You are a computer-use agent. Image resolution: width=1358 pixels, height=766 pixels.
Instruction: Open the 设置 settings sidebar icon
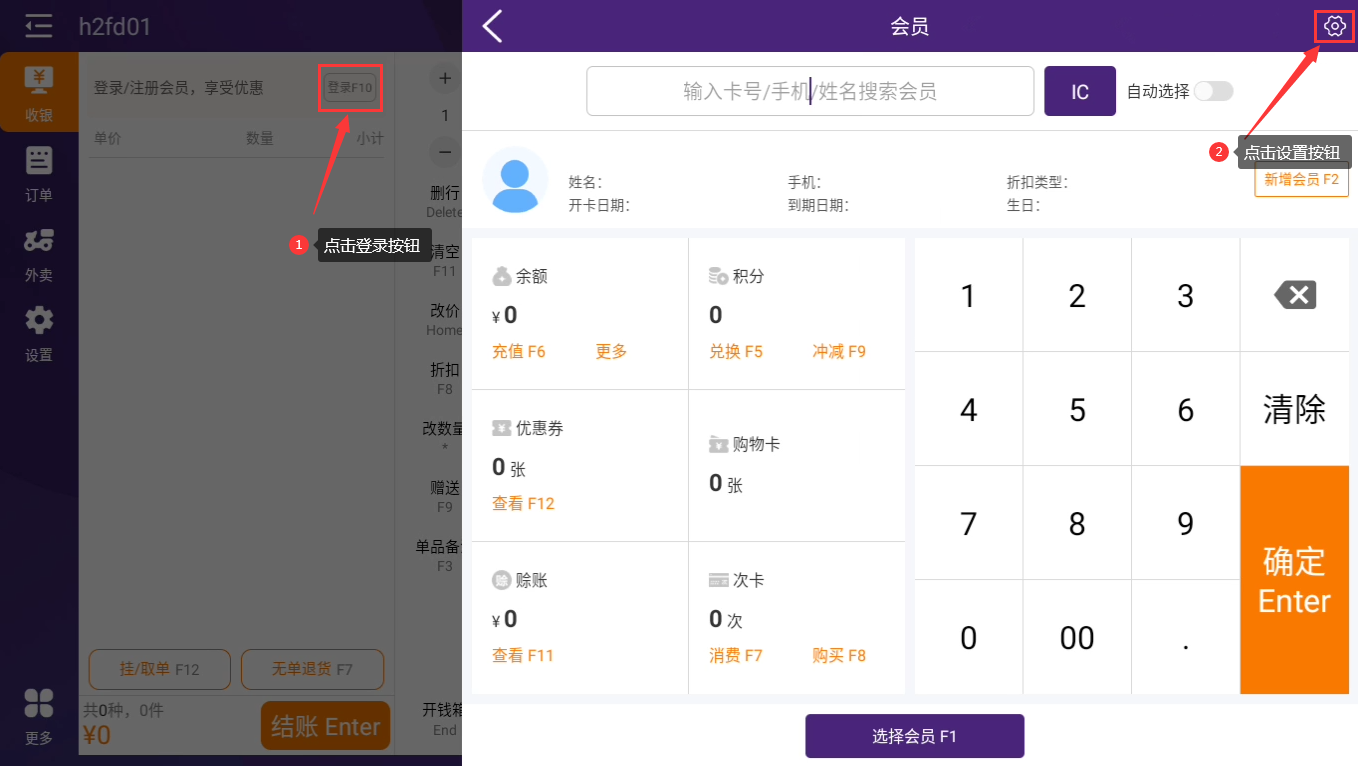(x=39, y=333)
